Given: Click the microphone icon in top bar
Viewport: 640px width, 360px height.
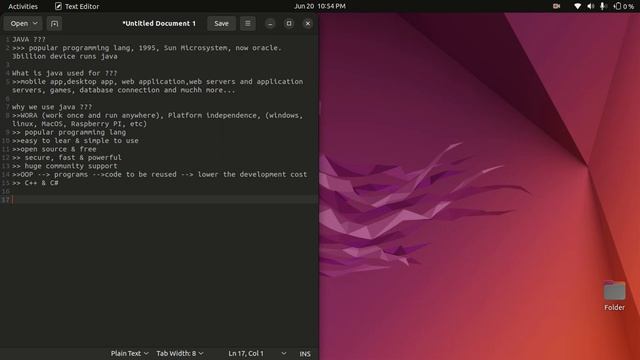Looking at the screenshot, I should point(602,6).
